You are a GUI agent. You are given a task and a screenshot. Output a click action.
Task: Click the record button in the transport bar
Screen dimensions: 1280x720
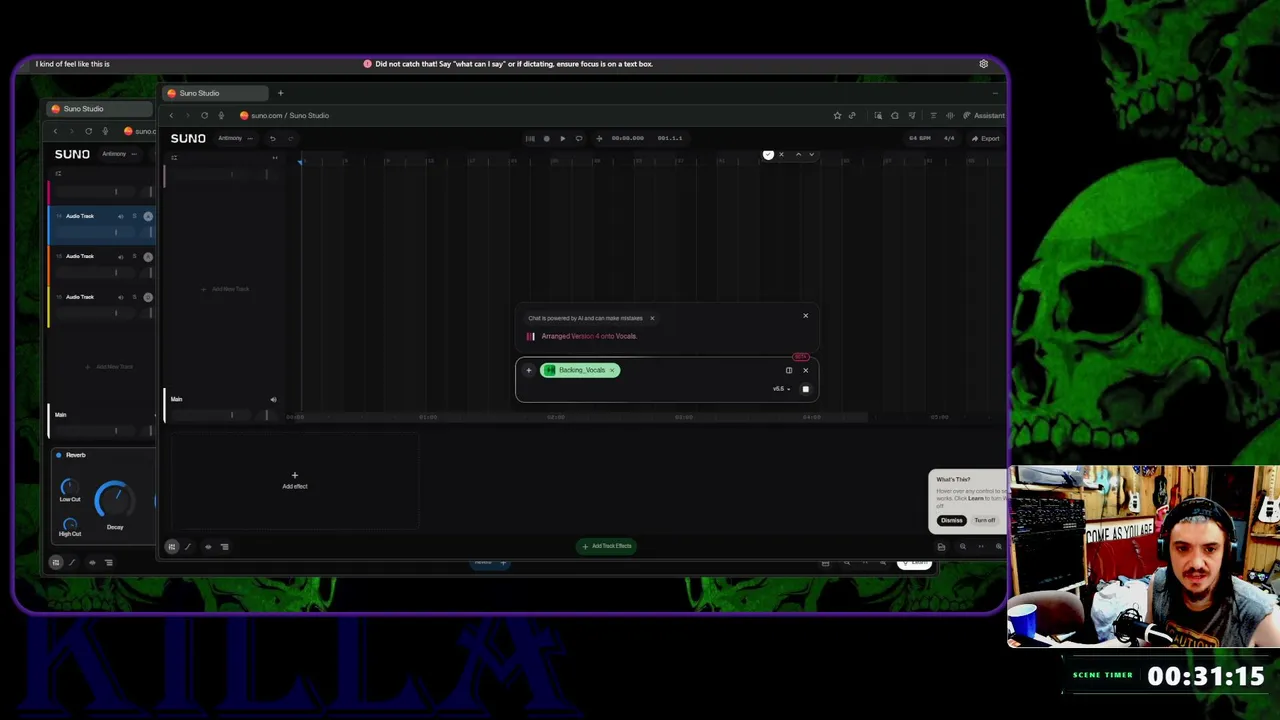tap(546, 138)
